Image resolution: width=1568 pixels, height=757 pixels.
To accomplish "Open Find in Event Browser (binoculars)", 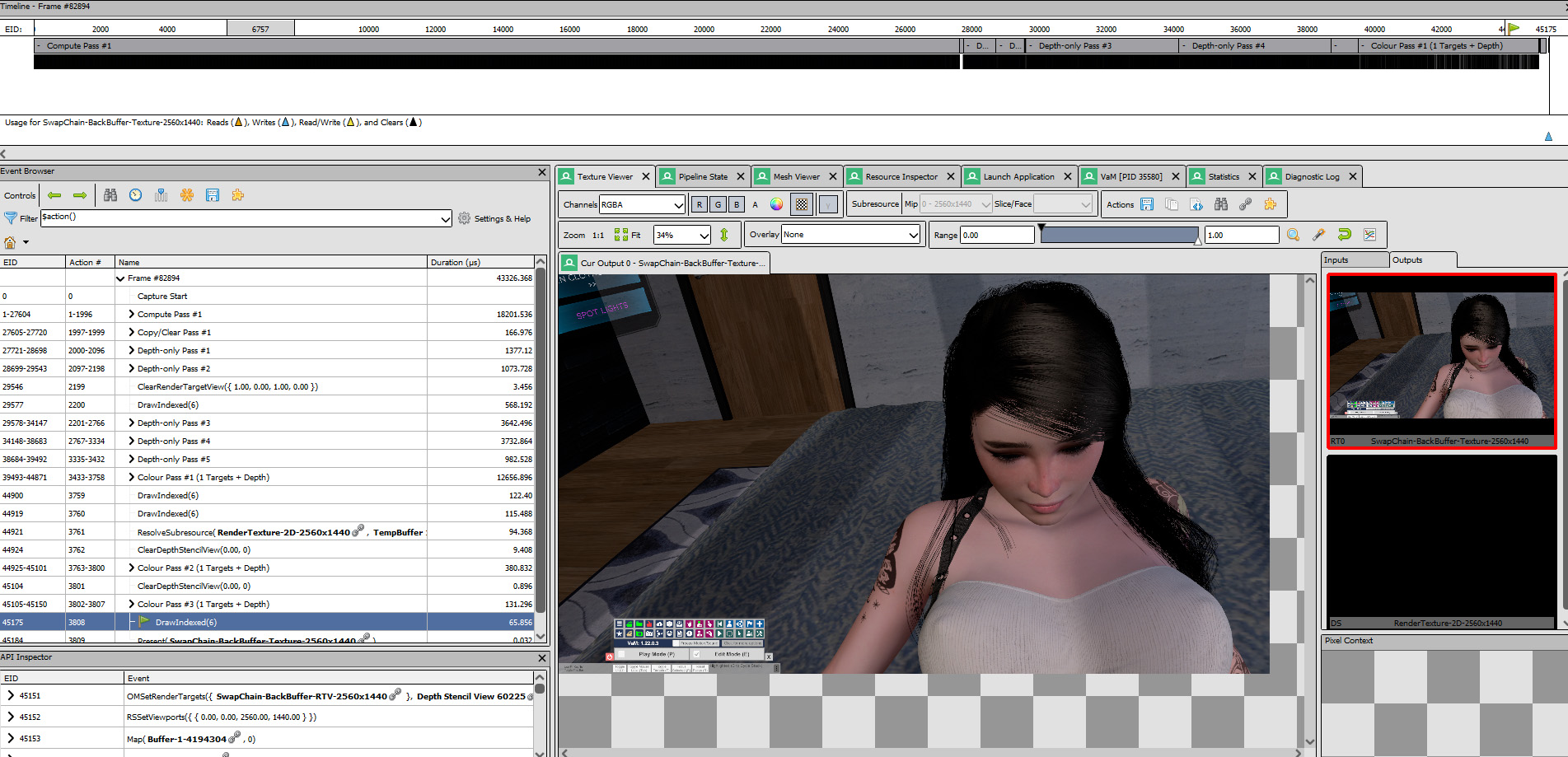I will (110, 195).
